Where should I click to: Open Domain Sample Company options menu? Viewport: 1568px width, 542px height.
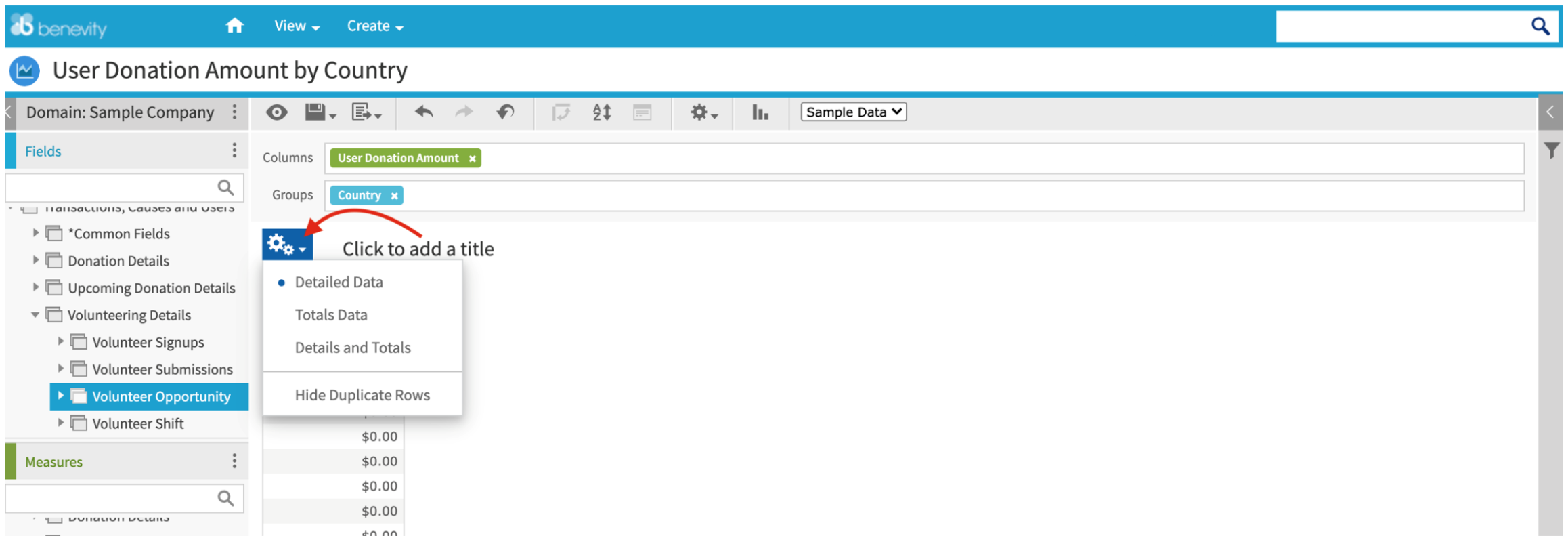coord(234,112)
